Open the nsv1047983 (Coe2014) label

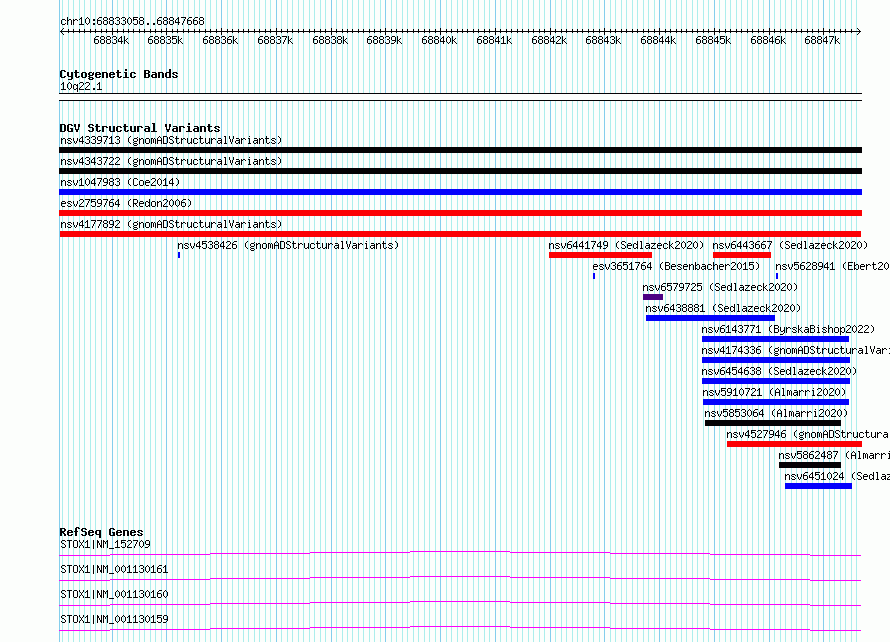tap(120, 182)
